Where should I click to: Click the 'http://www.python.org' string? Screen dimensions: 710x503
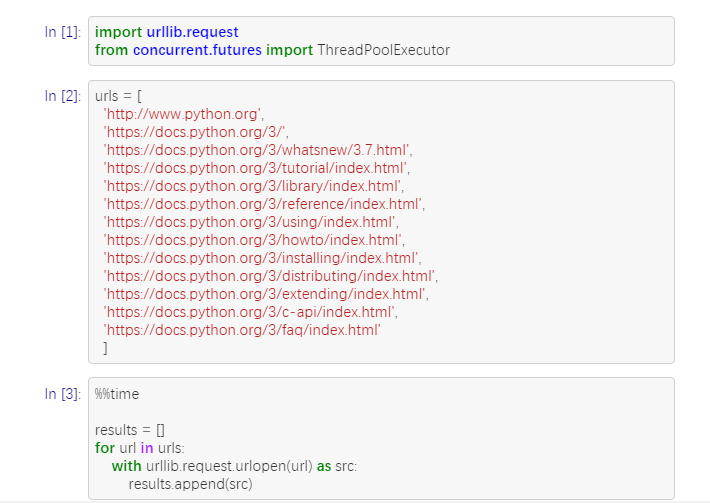click(183, 114)
